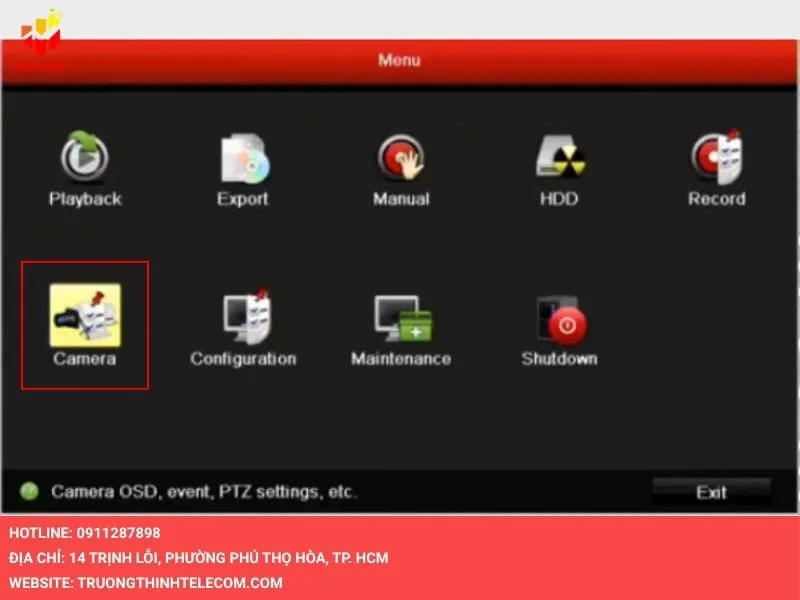Click the TRUONGTHINHTELECOM.COM website text
Image resolution: width=800 pixels, height=600 pixels.
point(179,582)
